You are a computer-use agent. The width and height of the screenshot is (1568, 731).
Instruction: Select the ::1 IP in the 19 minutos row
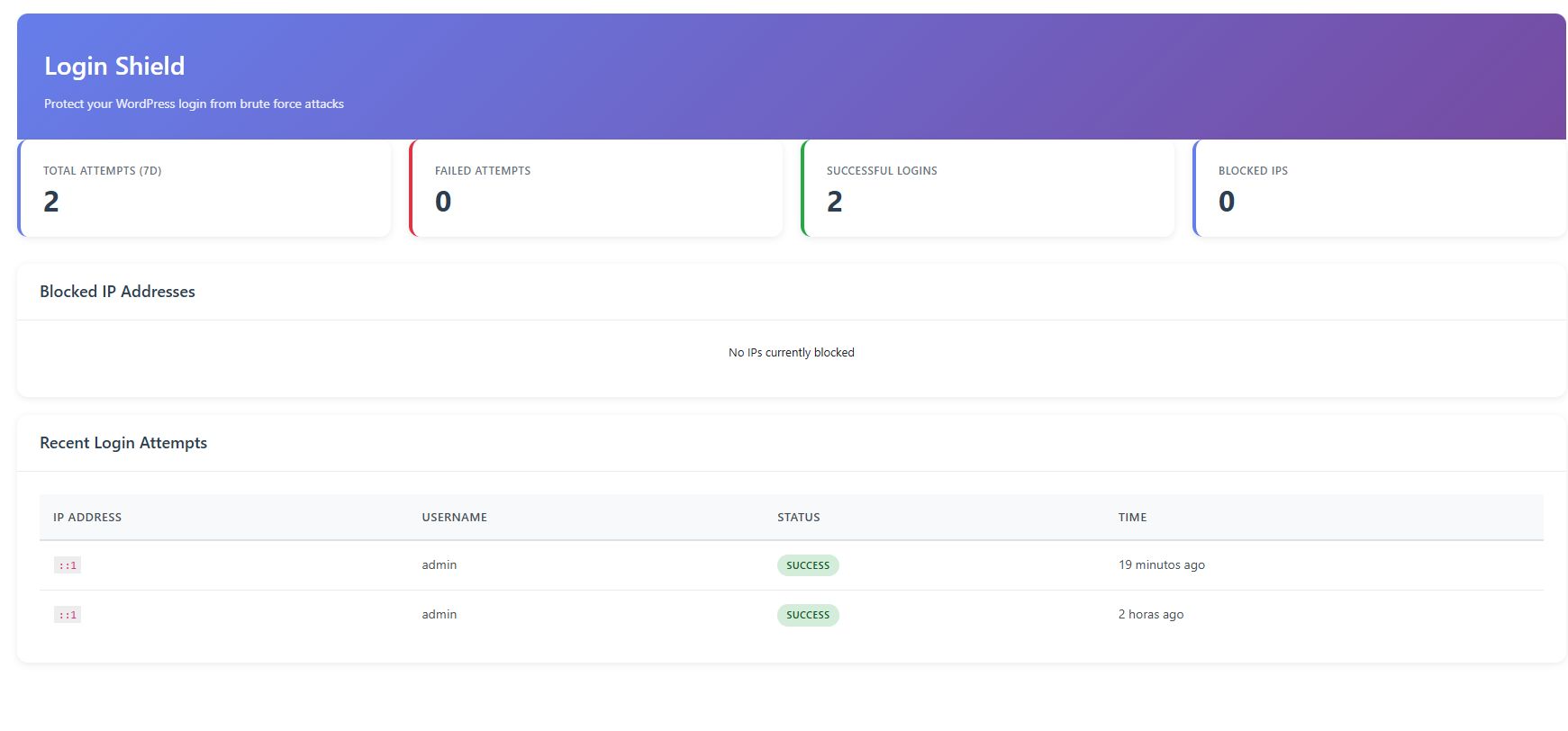tap(68, 565)
